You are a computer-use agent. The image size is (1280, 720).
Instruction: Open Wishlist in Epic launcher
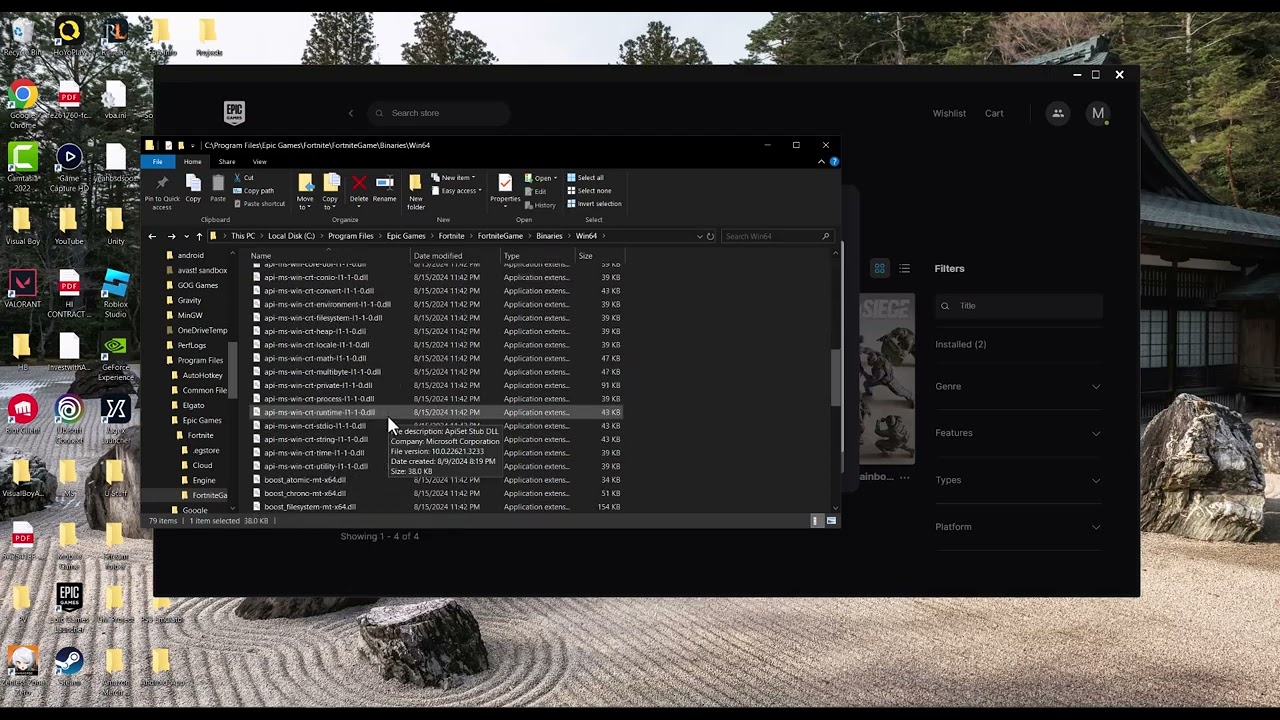tap(950, 113)
